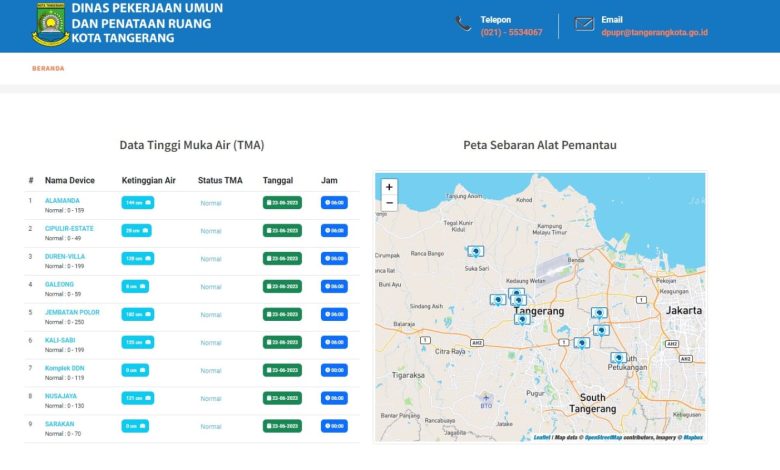
Task: Open the NUSAJAYA device link
Action: coord(61,396)
